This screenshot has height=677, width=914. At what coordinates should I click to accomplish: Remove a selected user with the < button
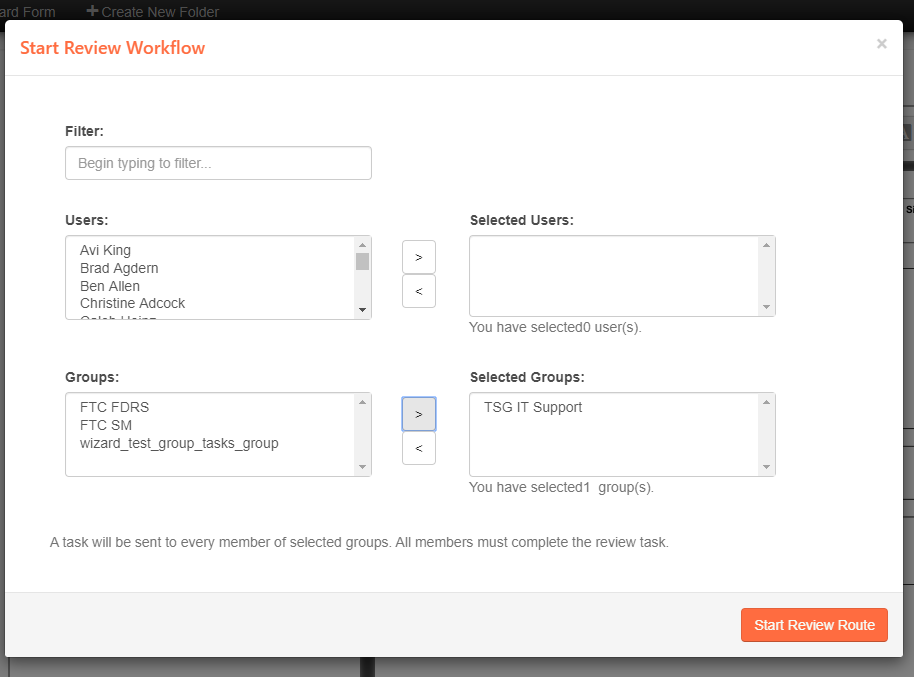(418, 291)
